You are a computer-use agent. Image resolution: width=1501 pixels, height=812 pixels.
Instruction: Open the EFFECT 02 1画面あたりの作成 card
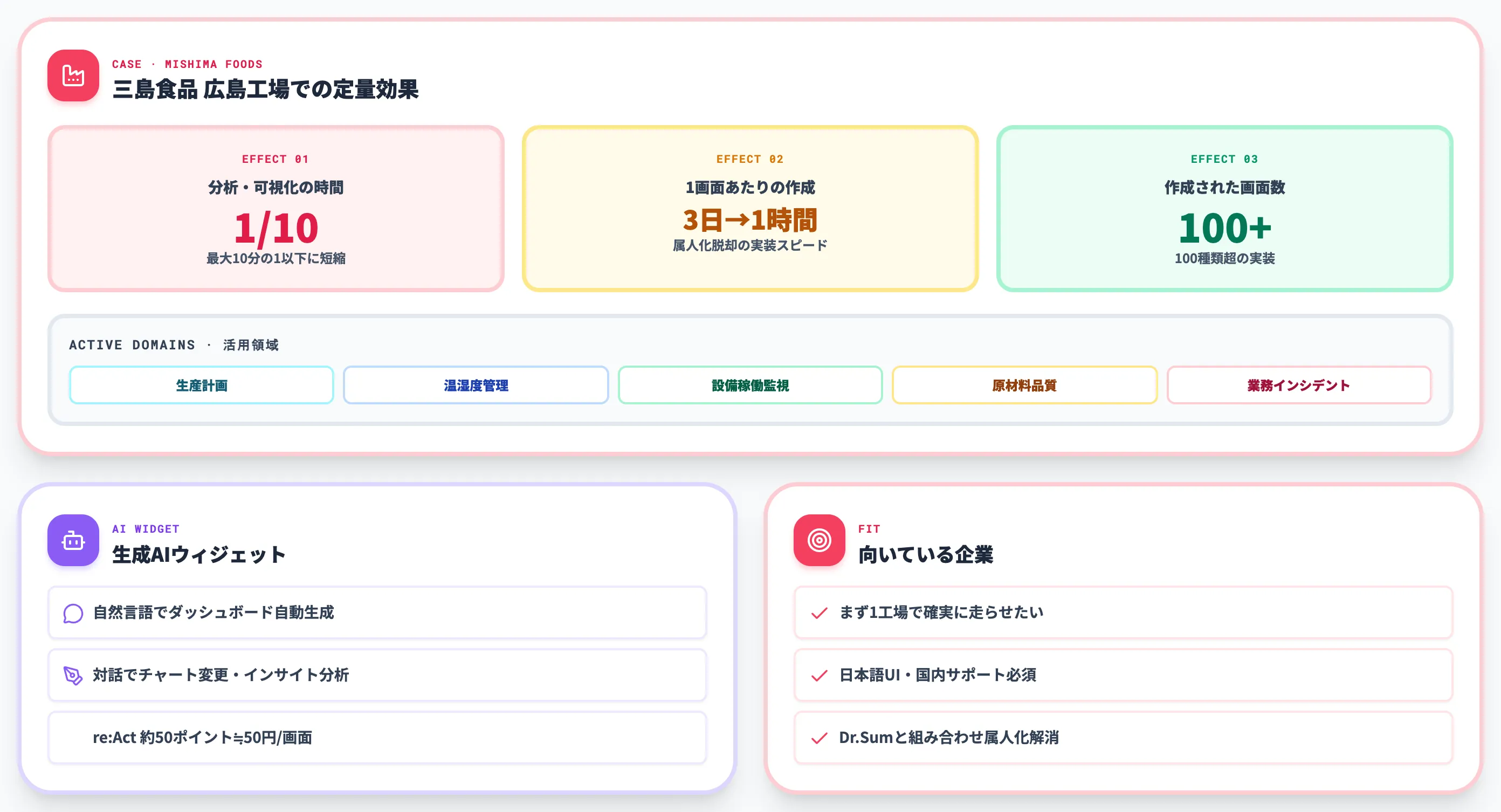point(750,209)
